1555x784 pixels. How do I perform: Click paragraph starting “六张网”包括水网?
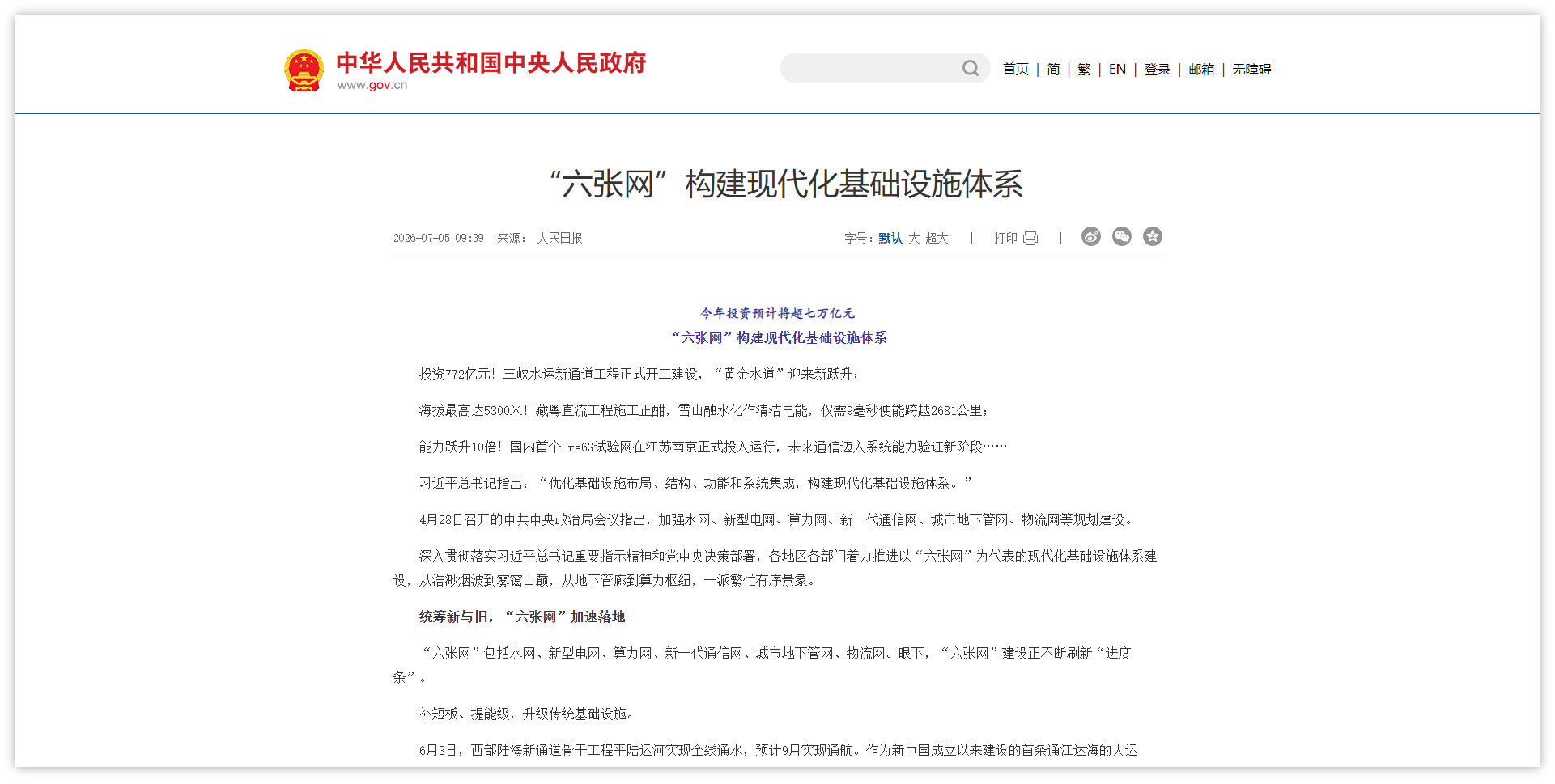pyautogui.click(x=763, y=665)
